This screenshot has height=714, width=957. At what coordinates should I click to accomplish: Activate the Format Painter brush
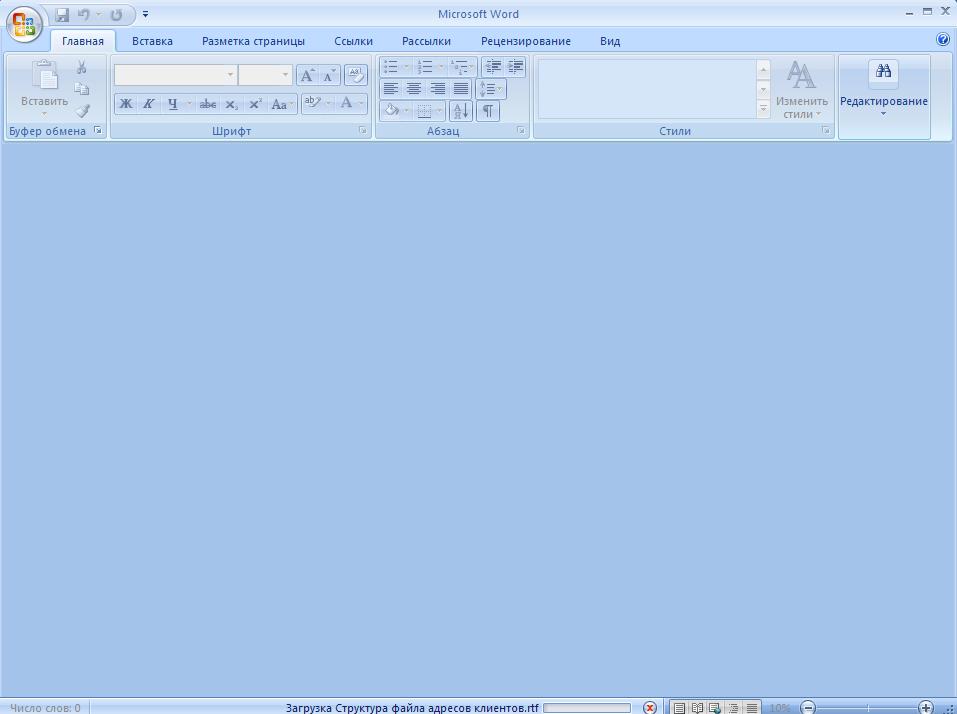click(82, 111)
